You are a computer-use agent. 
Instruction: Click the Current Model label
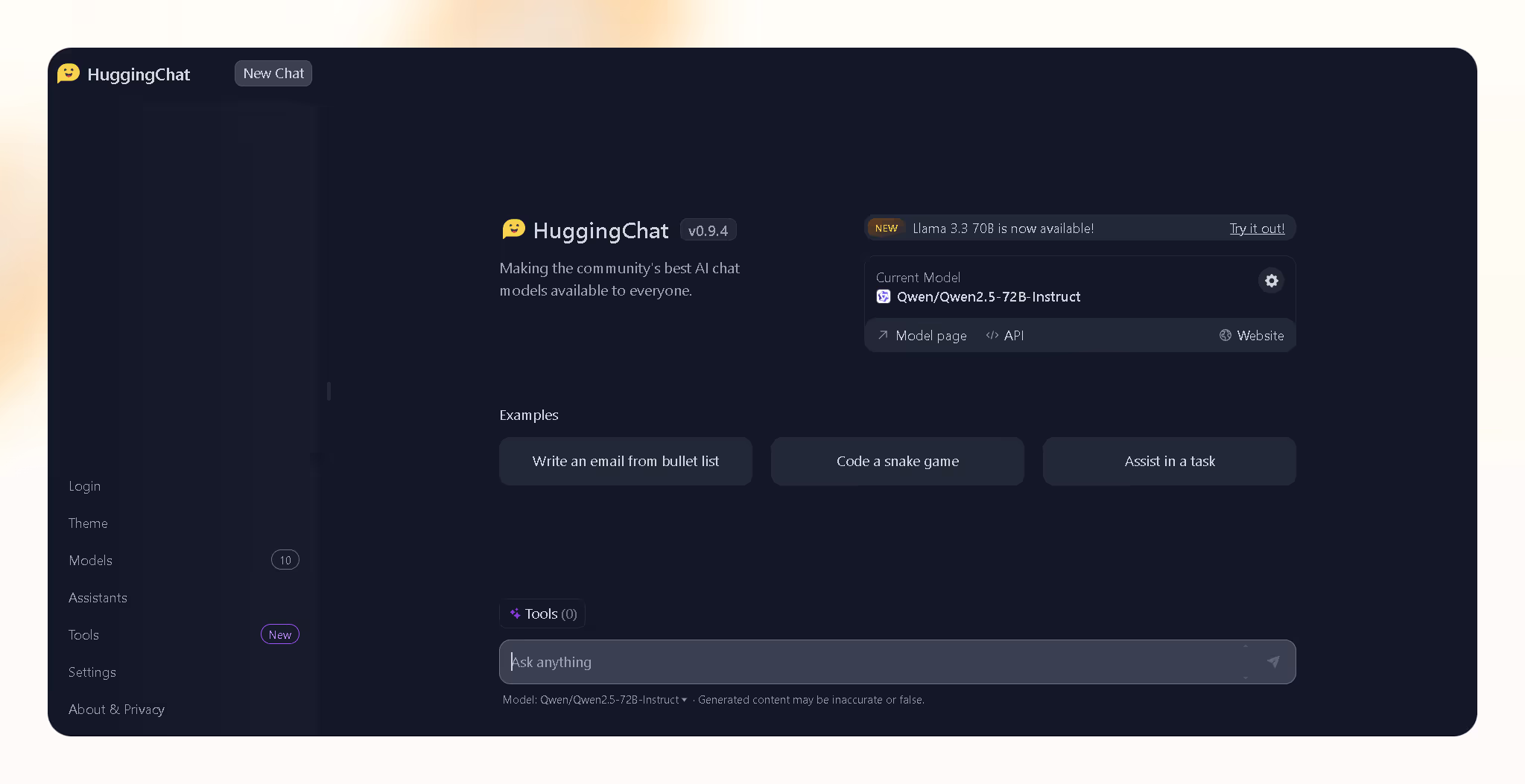918,277
